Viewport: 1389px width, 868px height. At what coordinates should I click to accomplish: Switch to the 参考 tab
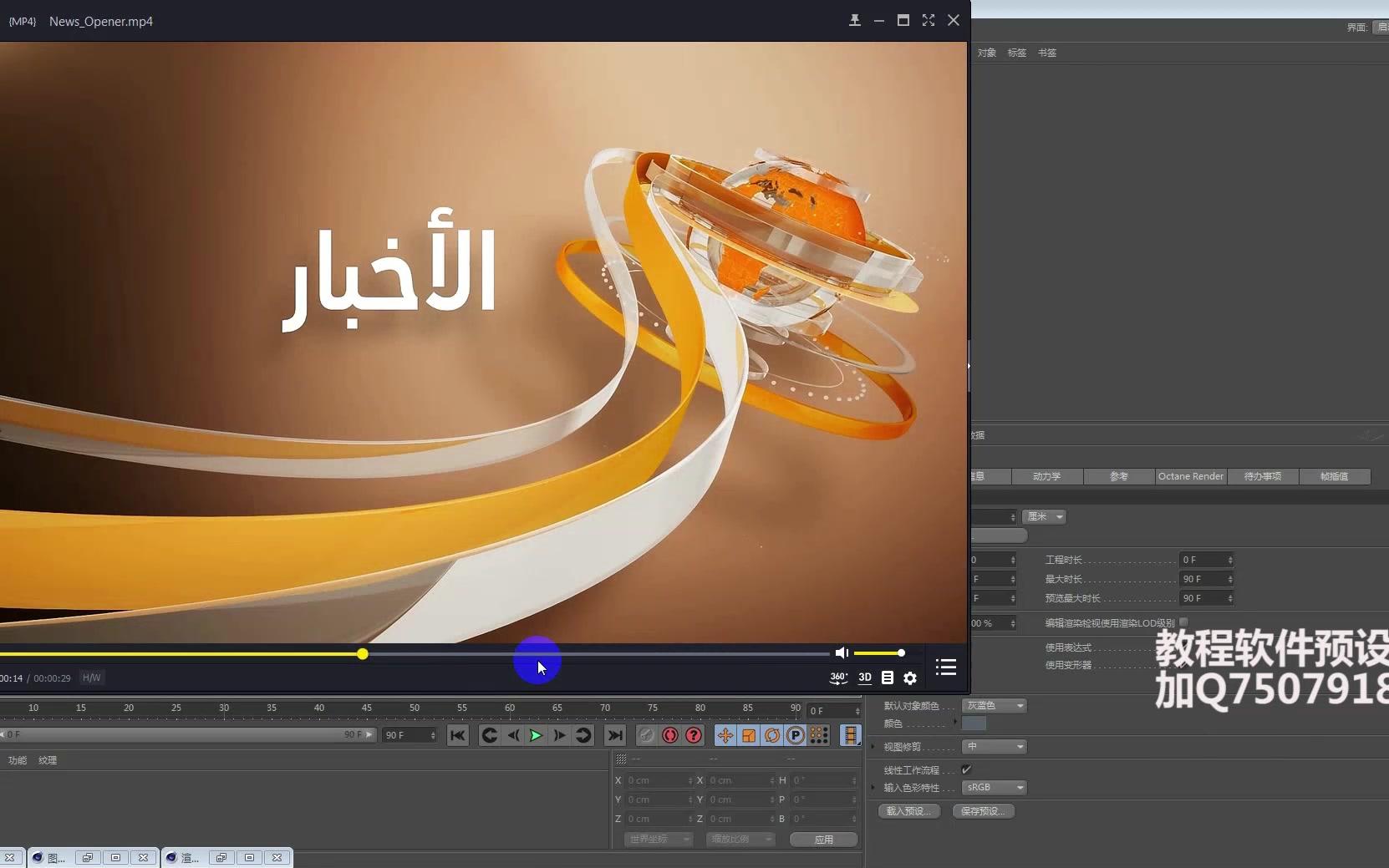(x=1119, y=476)
